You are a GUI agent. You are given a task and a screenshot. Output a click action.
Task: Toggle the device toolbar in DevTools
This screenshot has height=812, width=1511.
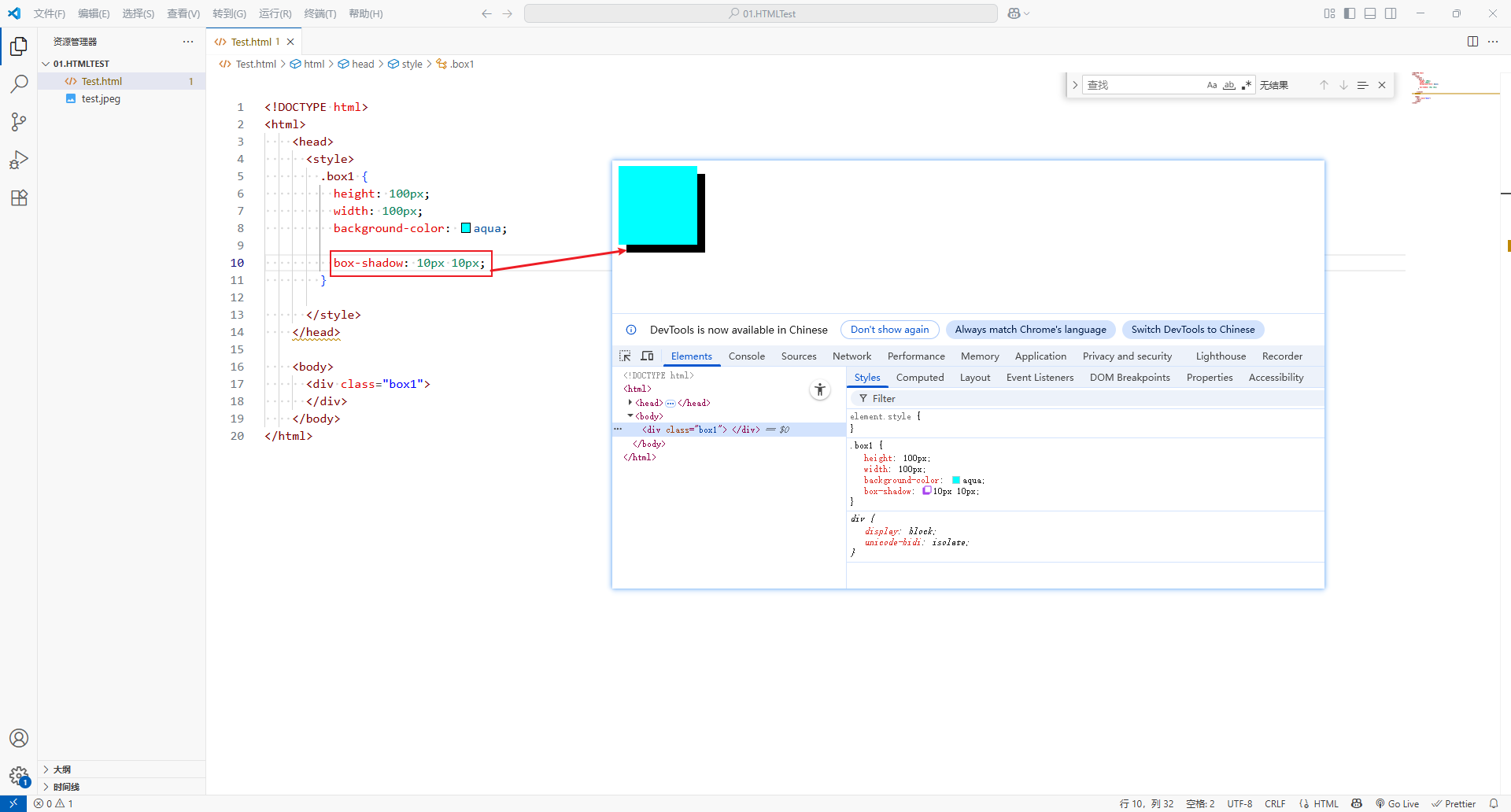[647, 356]
